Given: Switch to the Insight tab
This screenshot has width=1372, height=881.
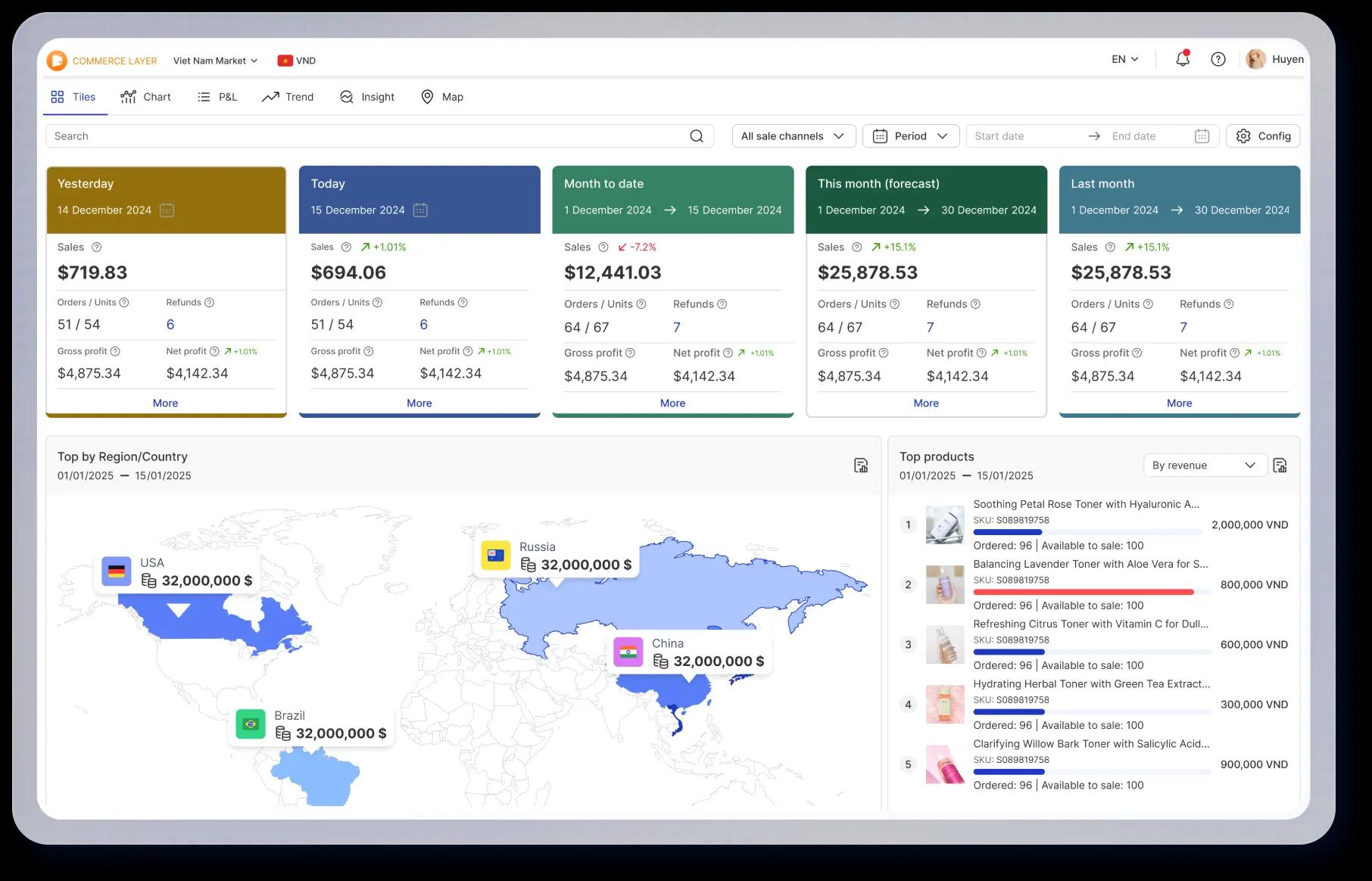Looking at the screenshot, I should point(367,97).
